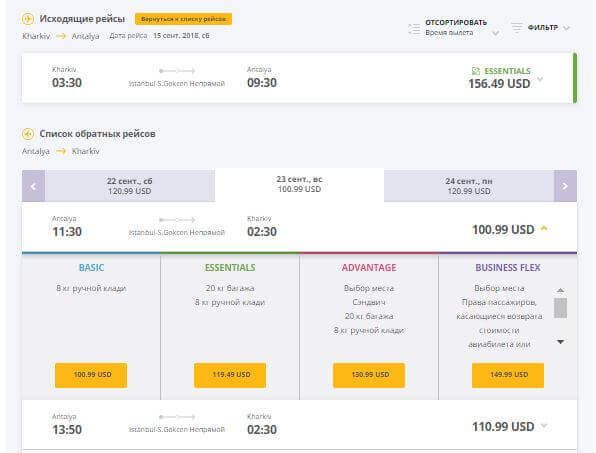The height and width of the screenshot is (453, 596).
Task: Select the 22 Sept date tab
Action: (x=130, y=186)
